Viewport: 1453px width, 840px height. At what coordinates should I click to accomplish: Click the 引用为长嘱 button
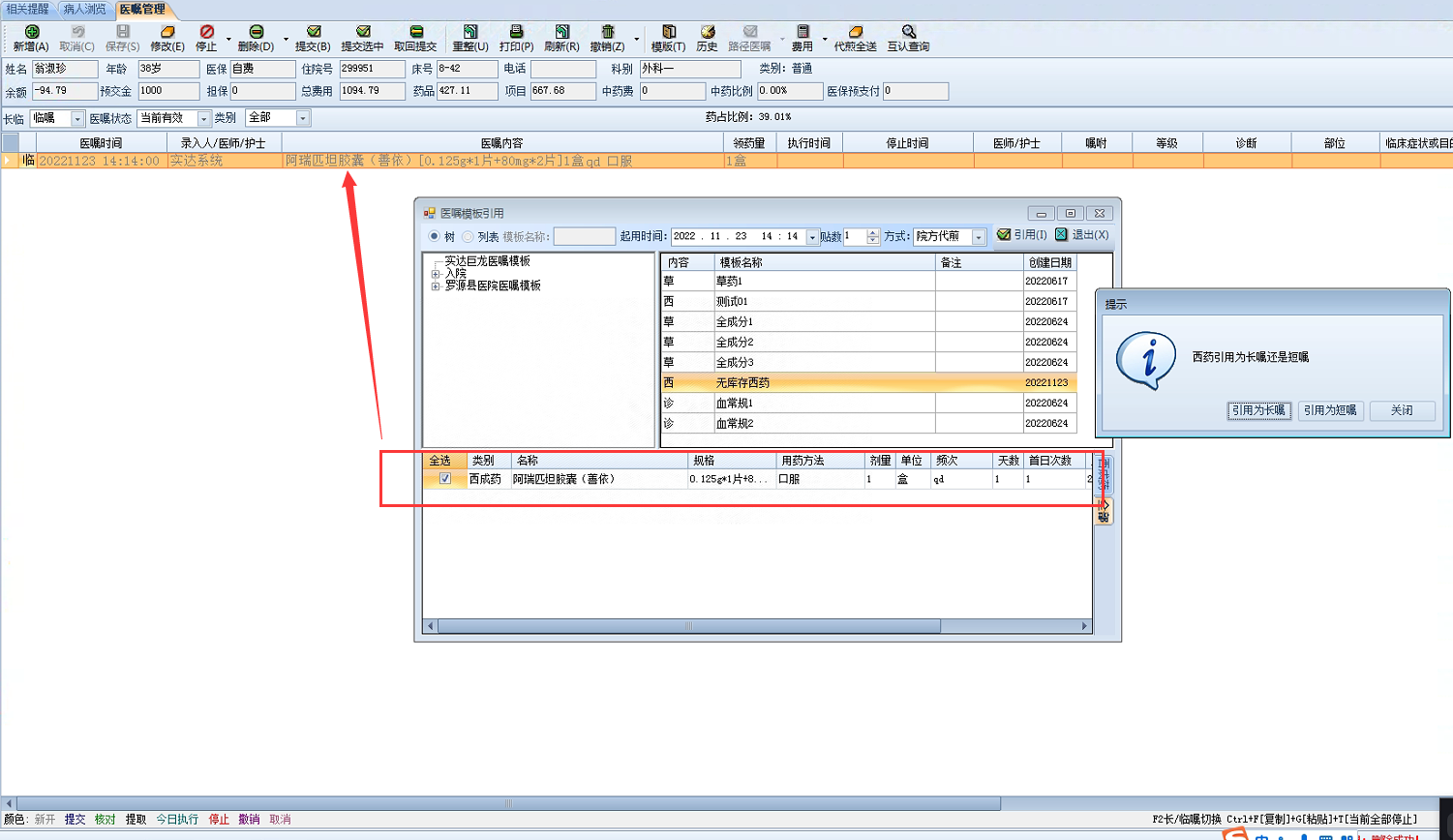(1258, 410)
